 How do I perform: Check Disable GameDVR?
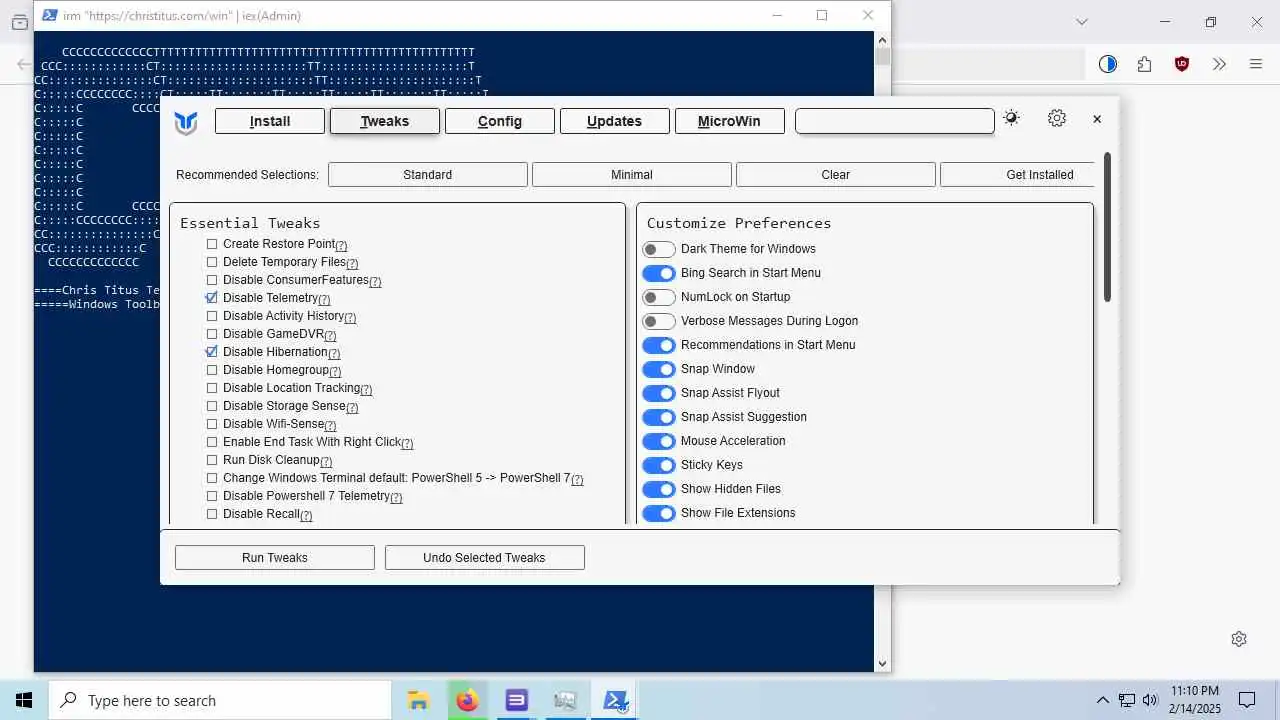[212, 334]
